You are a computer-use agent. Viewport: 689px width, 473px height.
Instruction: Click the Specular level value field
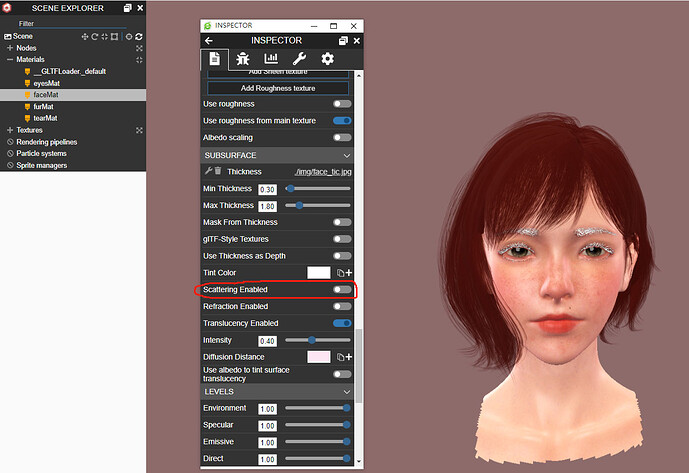coord(268,426)
